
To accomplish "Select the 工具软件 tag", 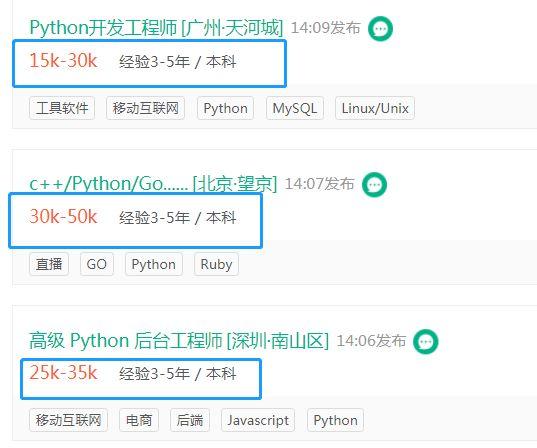I will 62,108.
